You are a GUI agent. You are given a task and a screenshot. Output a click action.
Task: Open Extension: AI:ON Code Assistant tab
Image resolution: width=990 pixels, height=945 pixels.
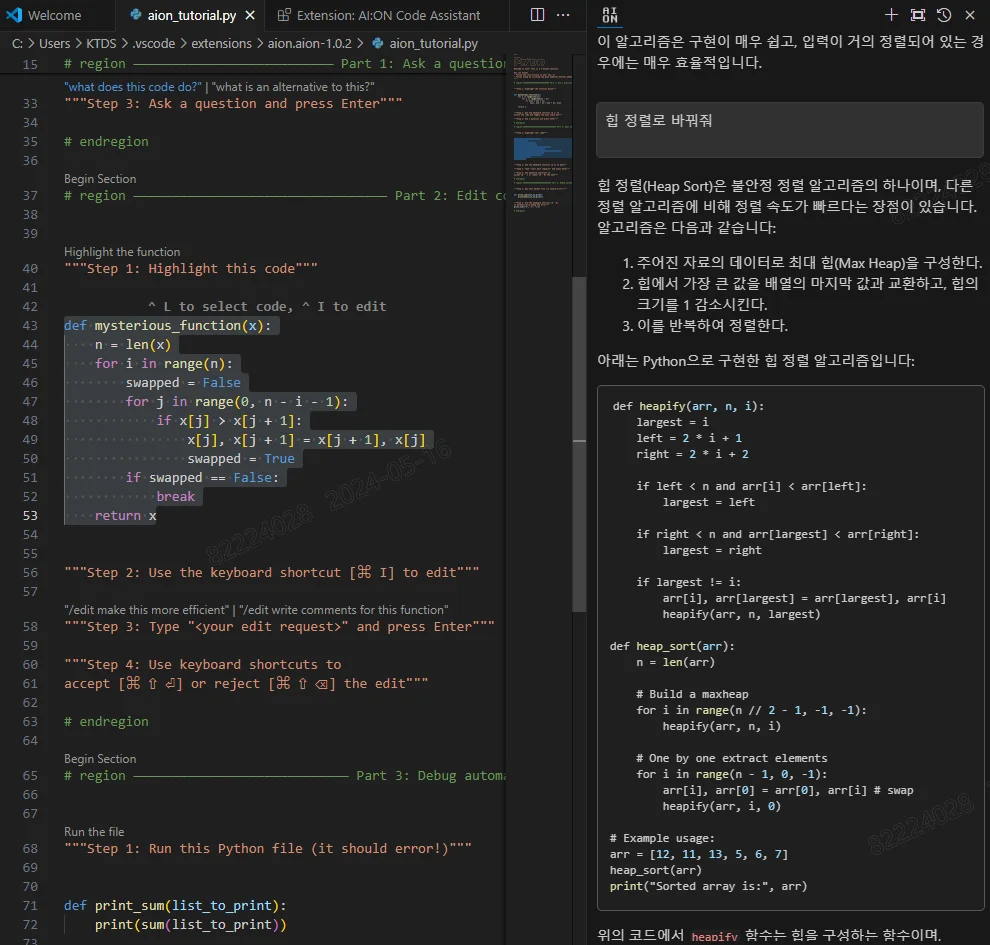pyautogui.click(x=388, y=15)
